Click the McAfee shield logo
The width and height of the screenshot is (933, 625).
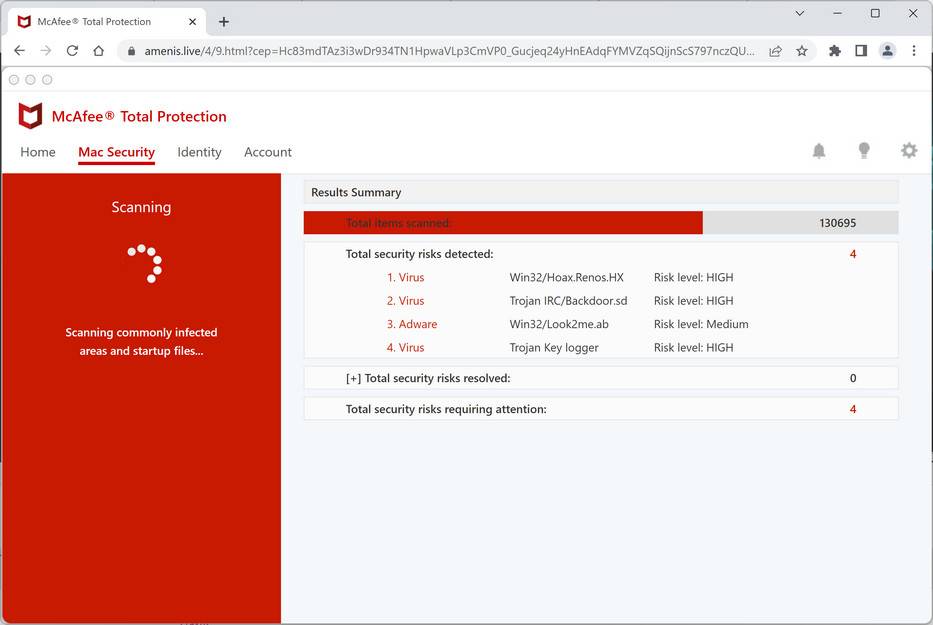[30, 116]
